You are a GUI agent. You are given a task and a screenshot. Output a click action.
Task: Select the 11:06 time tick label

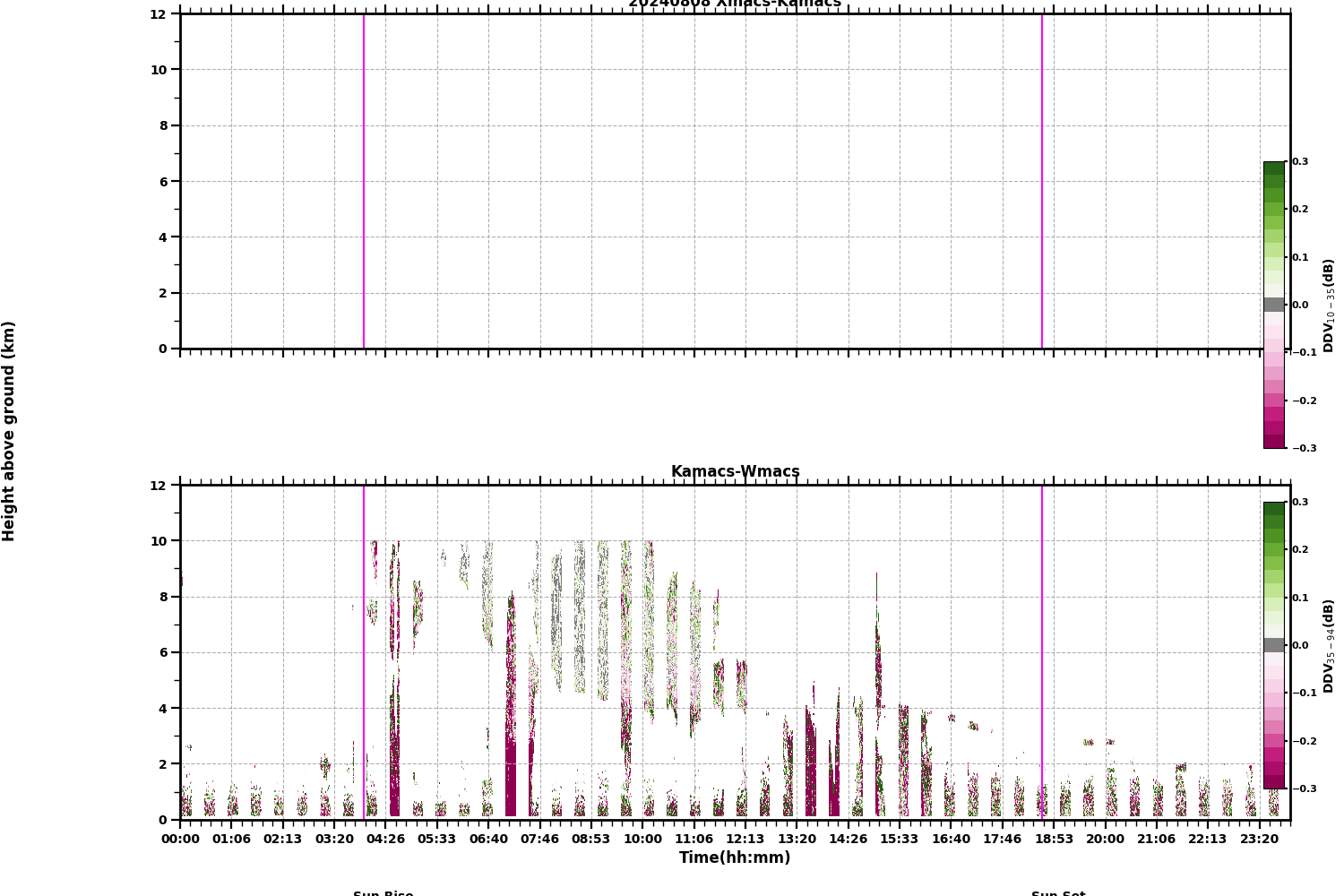tap(694, 840)
